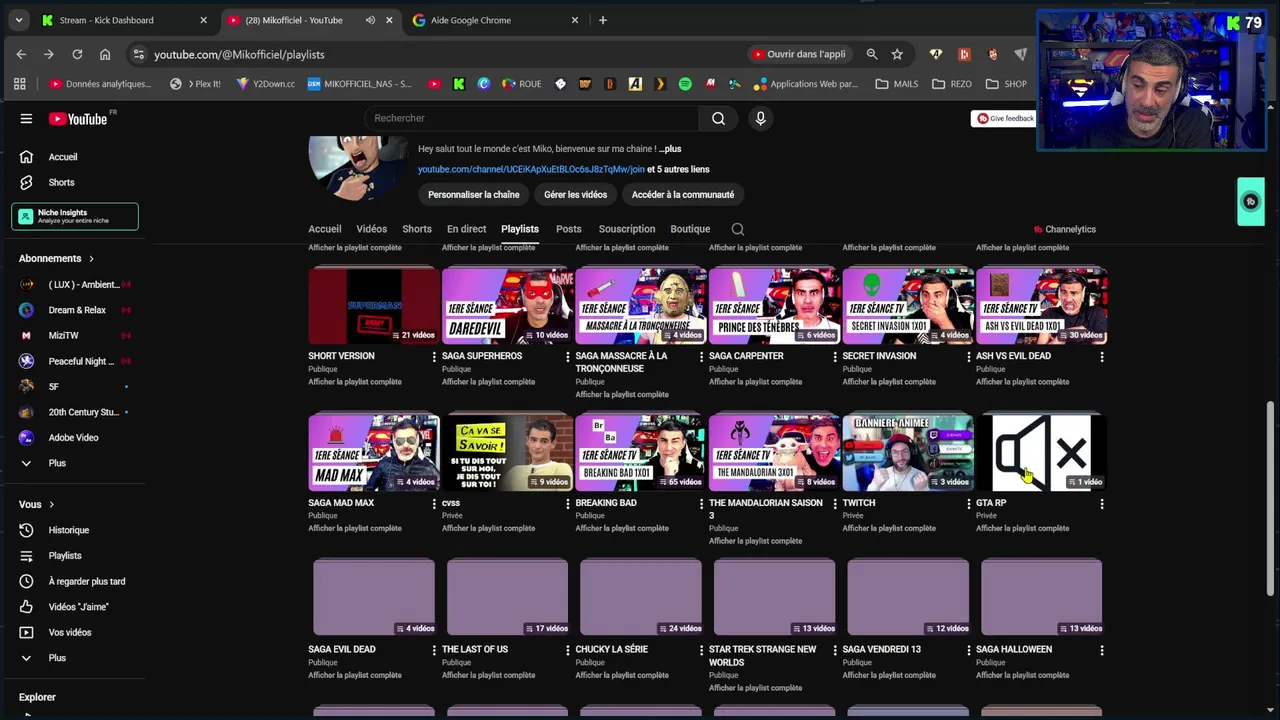Open SAGA SUPERHEROS playlist thumbnail
This screenshot has width=1280, height=720.
tap(507, 305)
